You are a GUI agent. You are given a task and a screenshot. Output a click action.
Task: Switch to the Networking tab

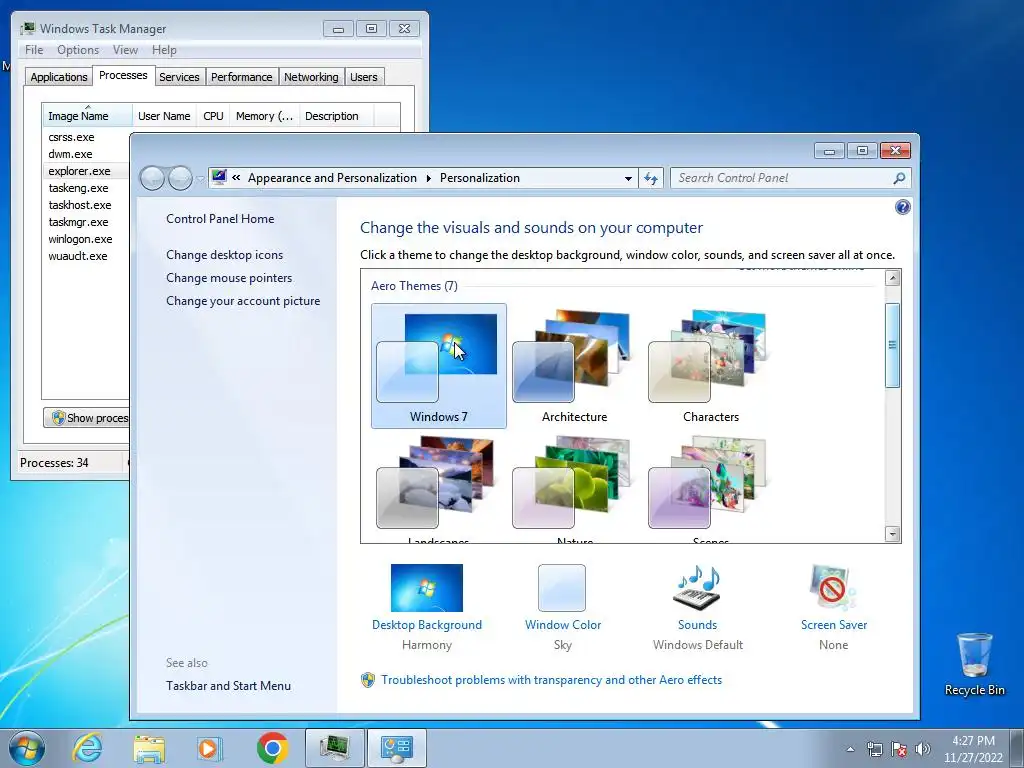tap(311, 77)
